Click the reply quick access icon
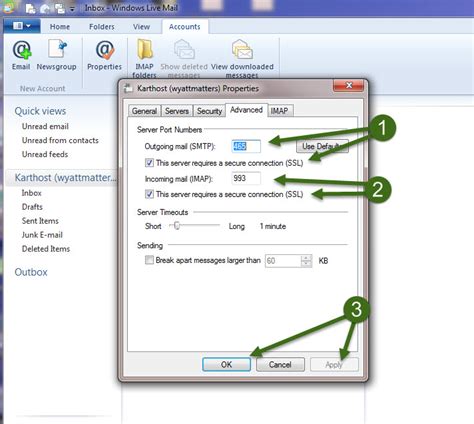Screen dimensions: 474x424 45,8
